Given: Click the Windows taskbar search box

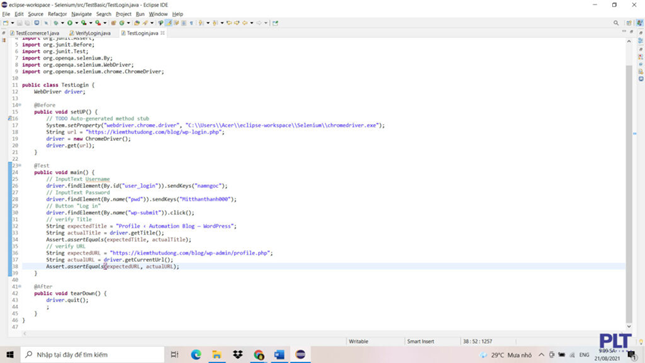Looking at the screenshot, I should click(x=92, y=354).
